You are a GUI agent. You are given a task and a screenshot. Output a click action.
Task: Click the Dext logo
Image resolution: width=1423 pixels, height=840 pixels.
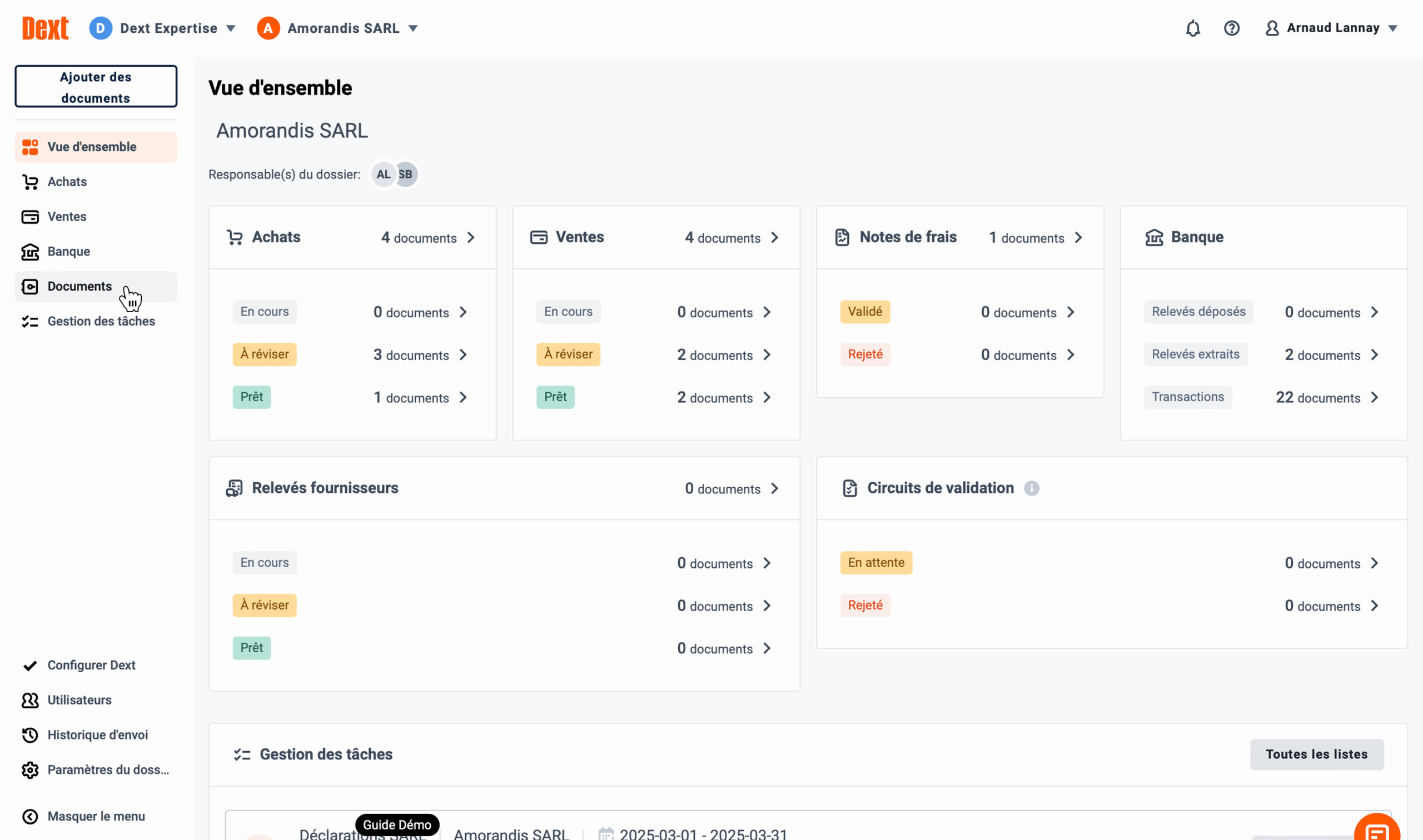pyautogui.click(x=45, y=28)
